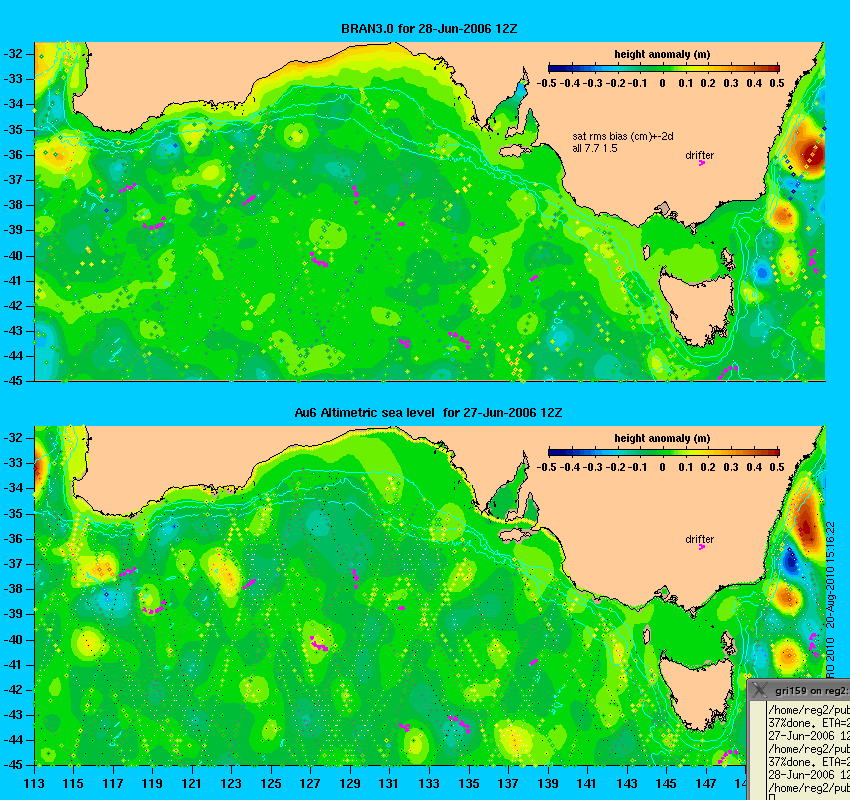Click the 'BRAN3.0 for 28-Jun-2006 12Z' plot title
850x800 pixels.
coord(429,29)
